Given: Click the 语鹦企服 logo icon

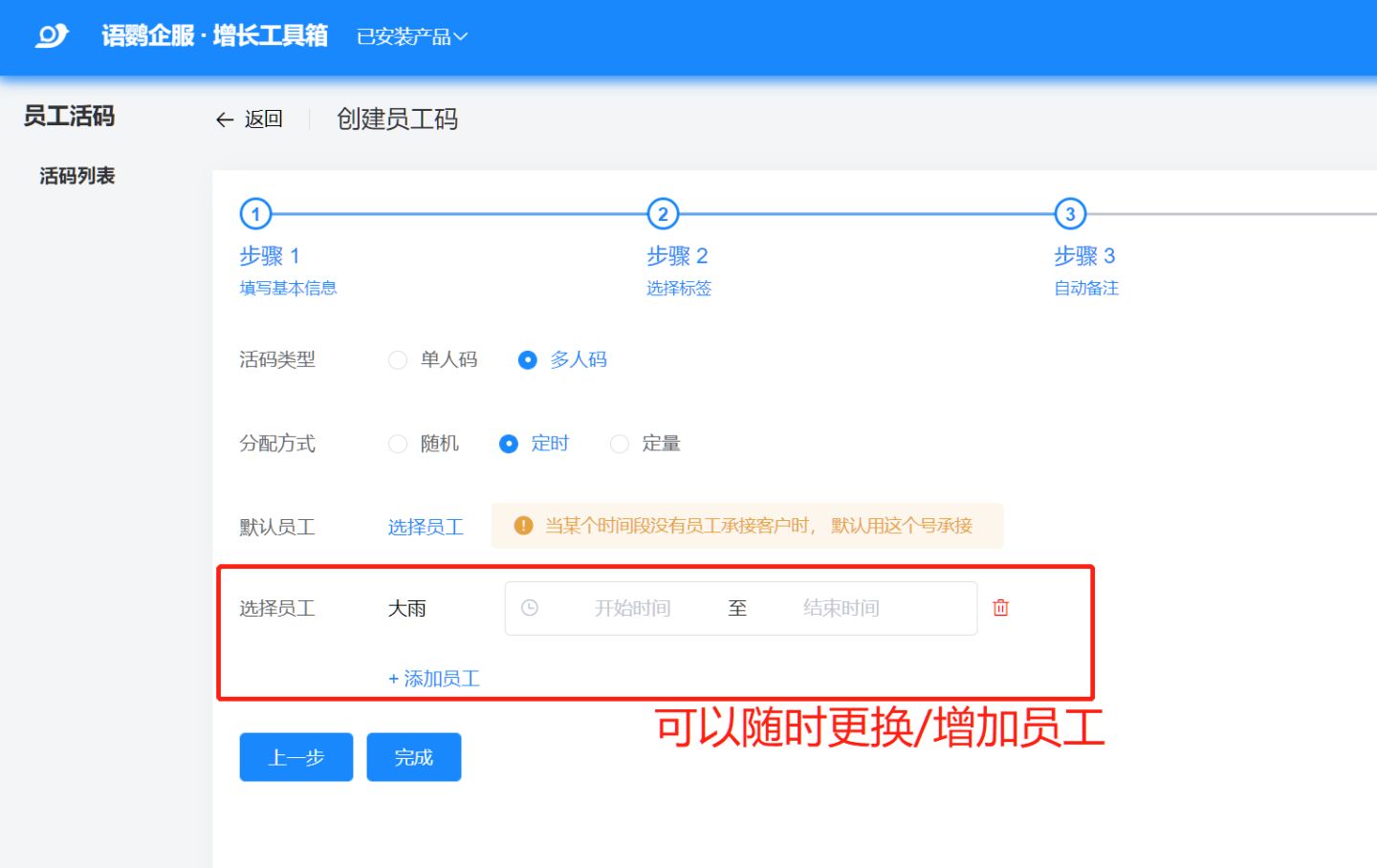Looking at the screenshot, I should pos(52,36).
